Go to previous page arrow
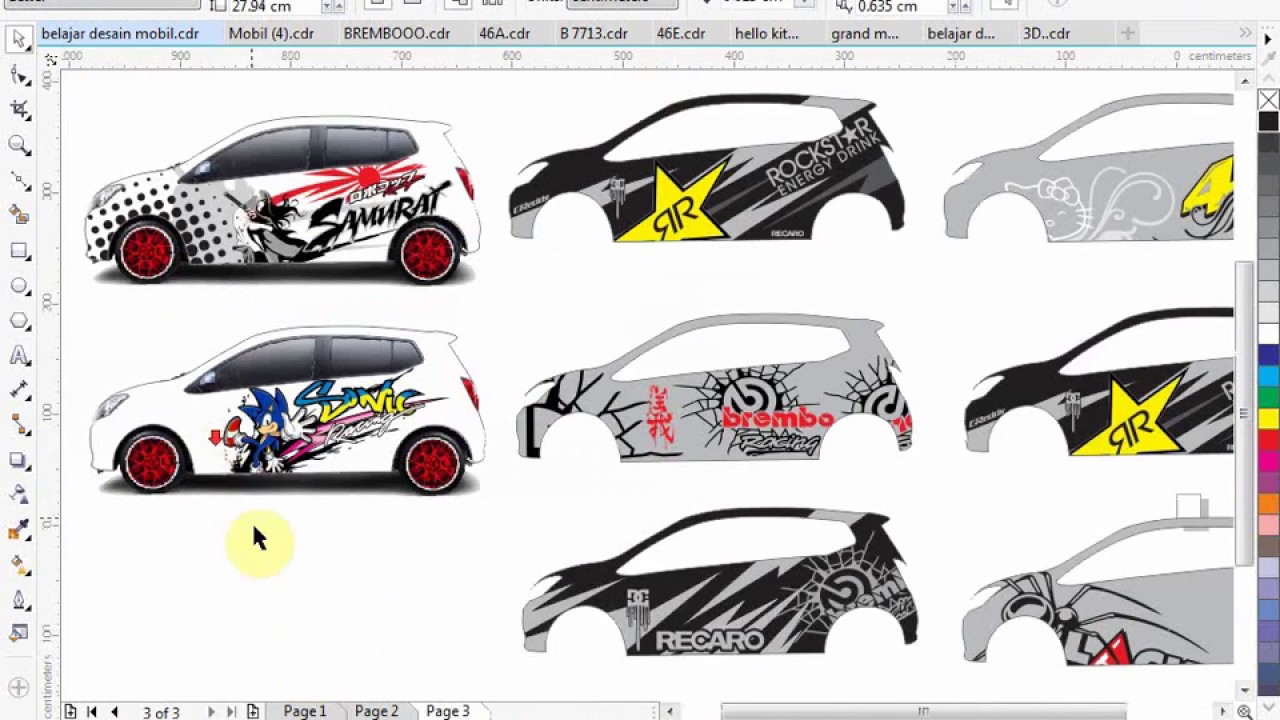The width and height of the screenshot is (1280, 720). click(114, 711)
